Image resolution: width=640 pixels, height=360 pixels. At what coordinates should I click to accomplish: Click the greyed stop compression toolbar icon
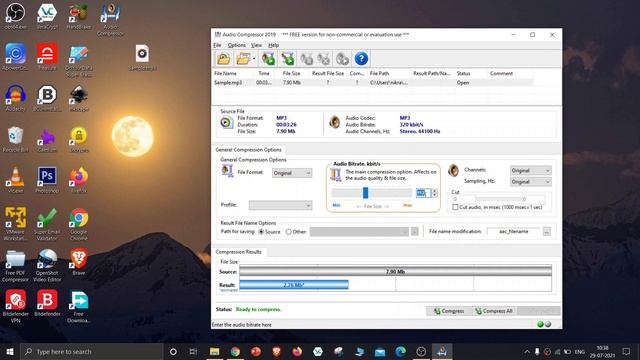point(307,59)
